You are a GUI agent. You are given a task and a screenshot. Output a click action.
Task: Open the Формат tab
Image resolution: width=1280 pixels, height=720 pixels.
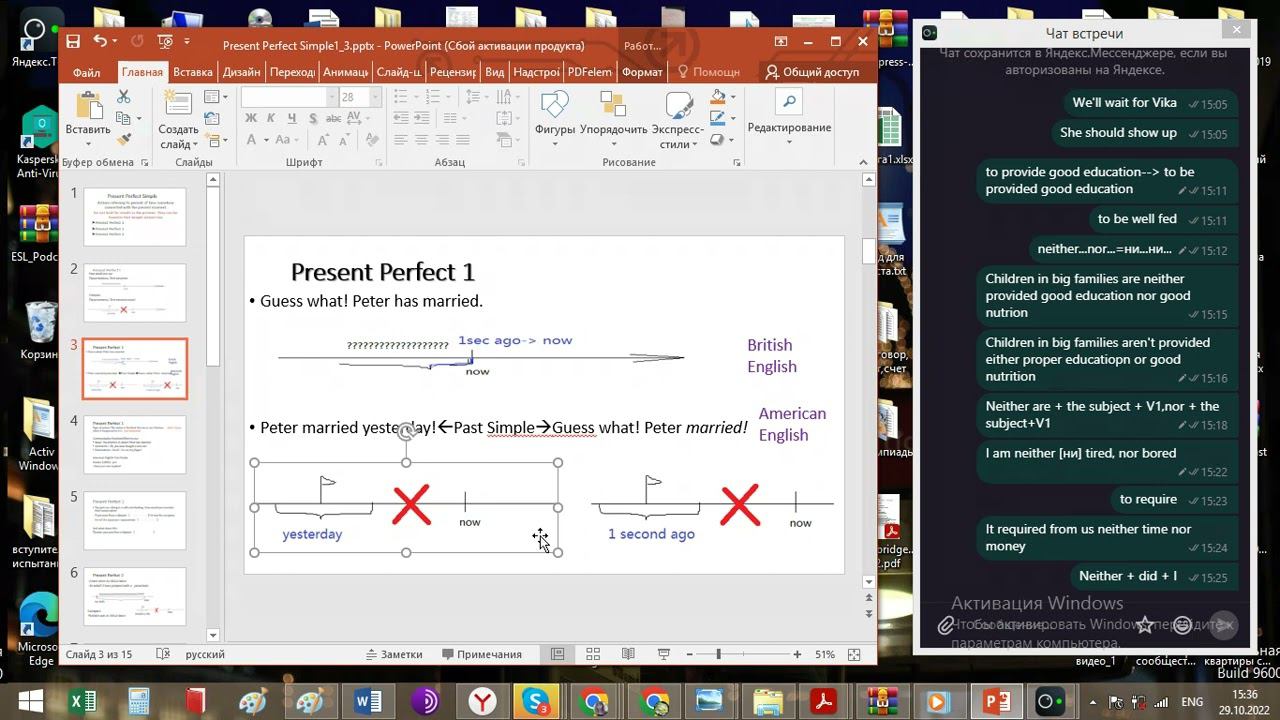[x=642, y=72]
